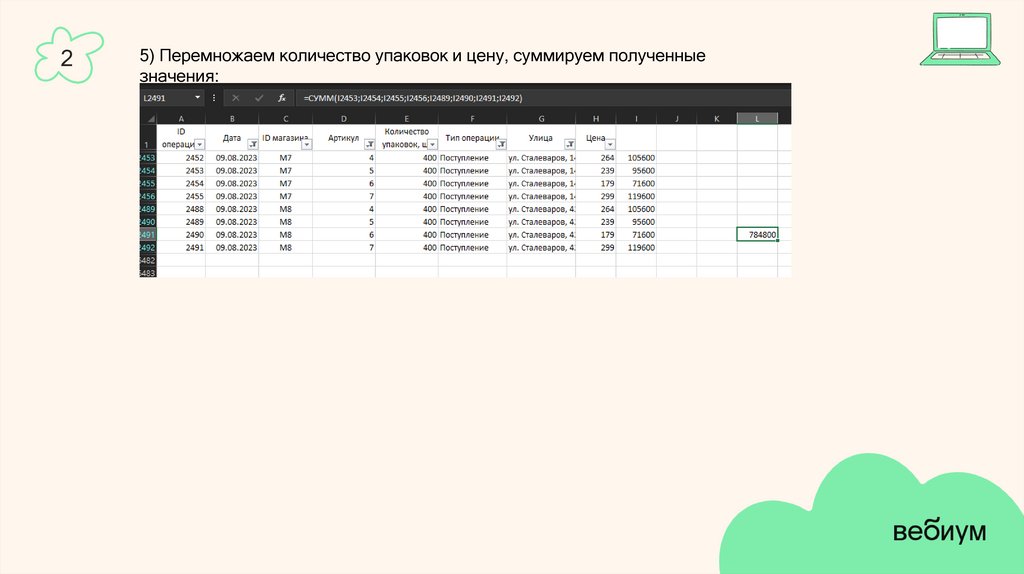Click the cancel entry X icon

(x=236, y=98)
